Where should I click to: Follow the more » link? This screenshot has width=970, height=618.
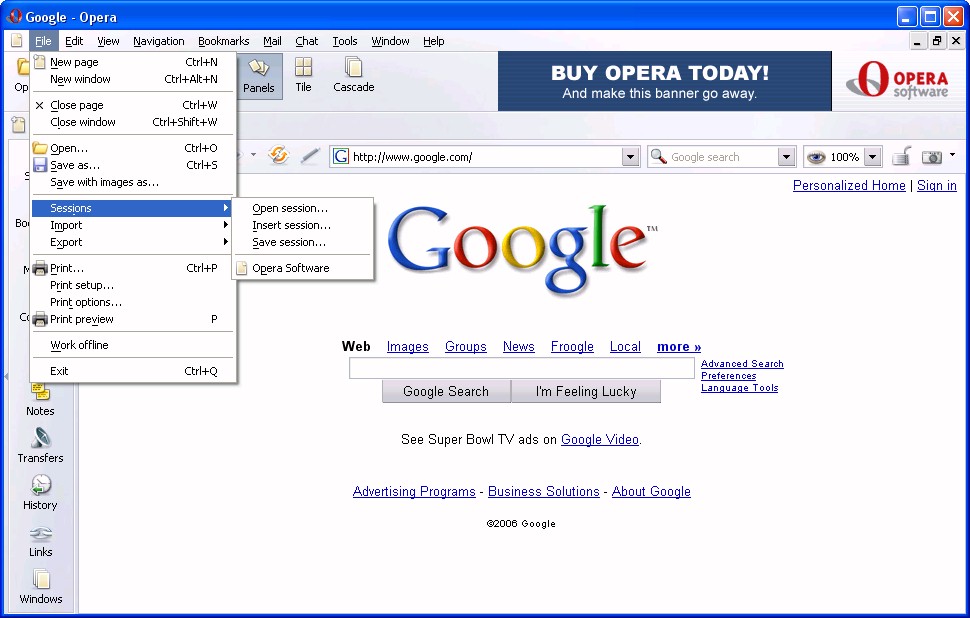click(679, 346)
